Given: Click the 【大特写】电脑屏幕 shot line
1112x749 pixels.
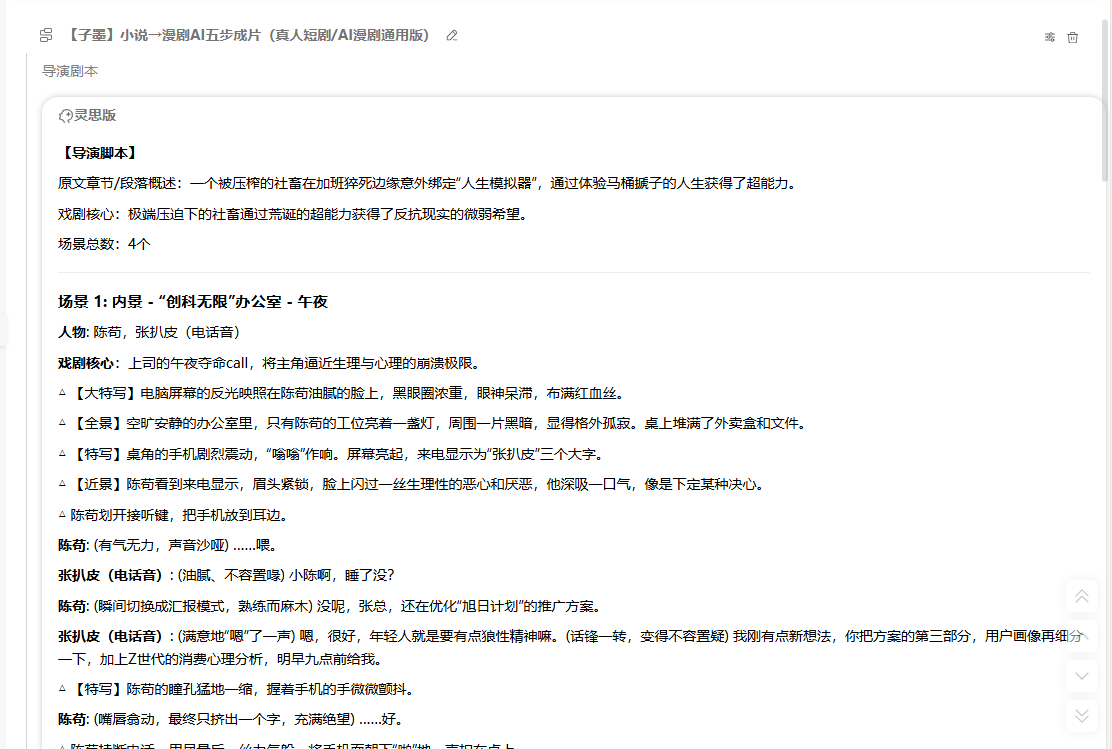Looking at the screenshot, I should pos(343,394).
